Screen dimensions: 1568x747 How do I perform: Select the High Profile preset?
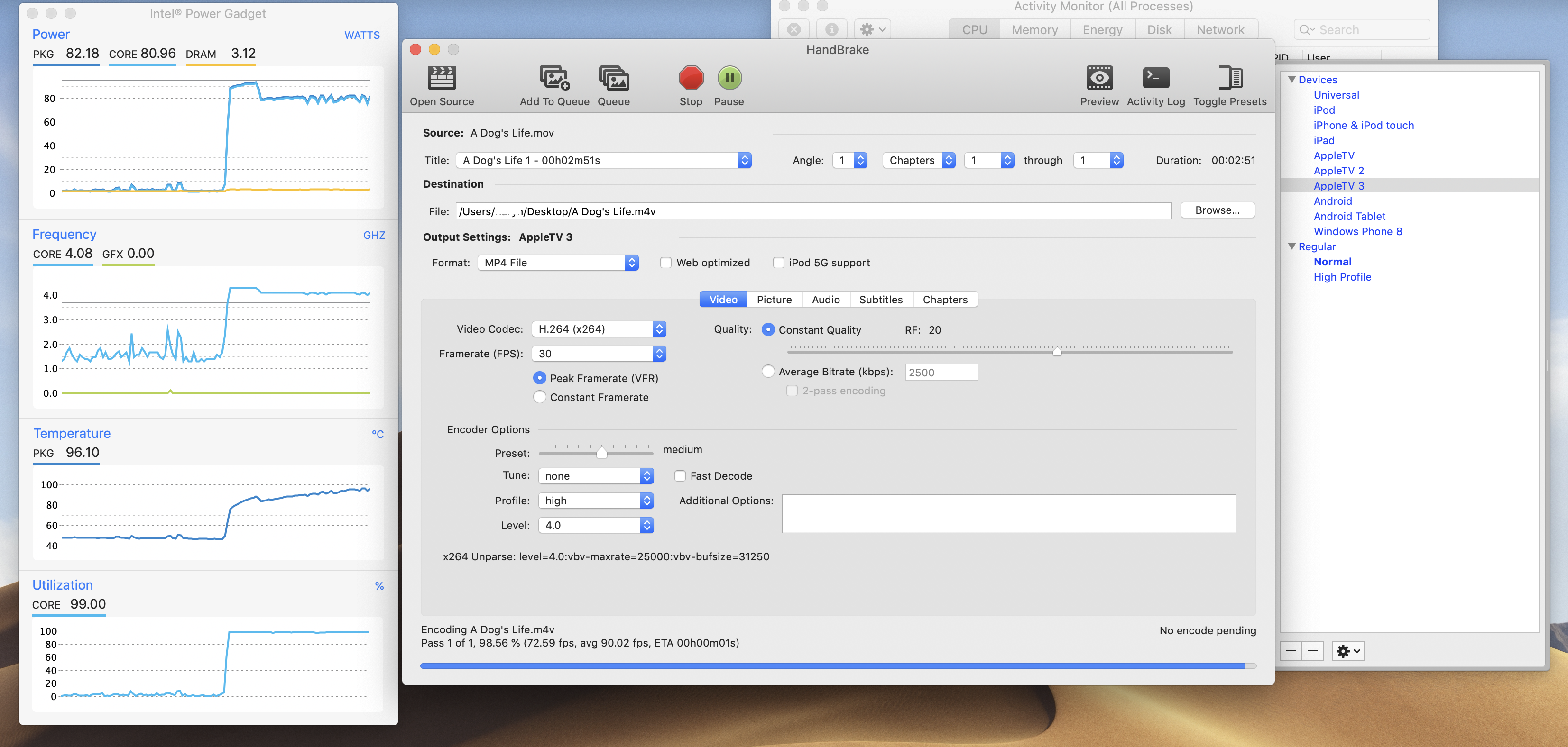click(x=1342, y=277)
